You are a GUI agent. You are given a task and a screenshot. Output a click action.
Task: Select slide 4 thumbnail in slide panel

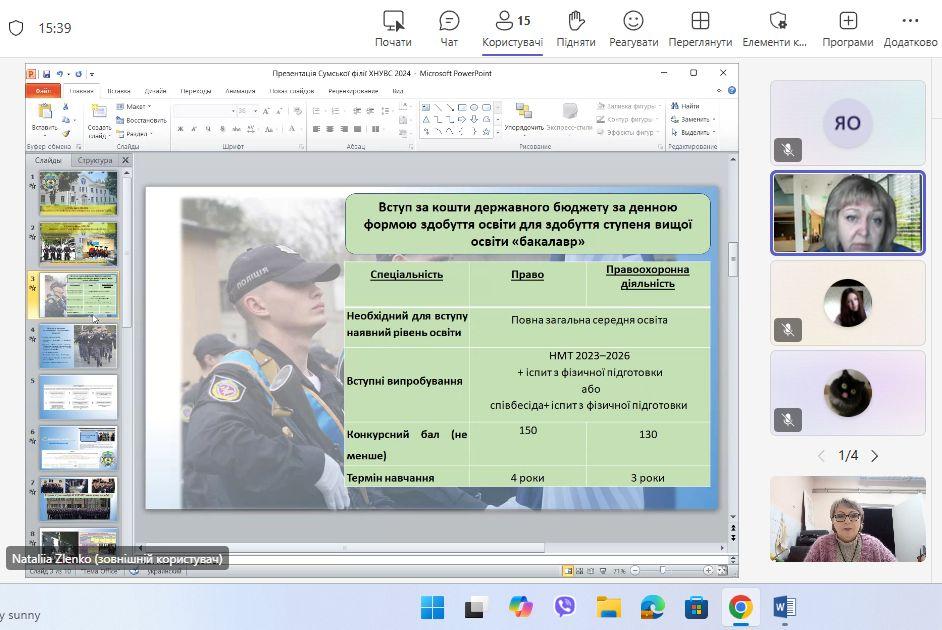(x=78, y=345)
